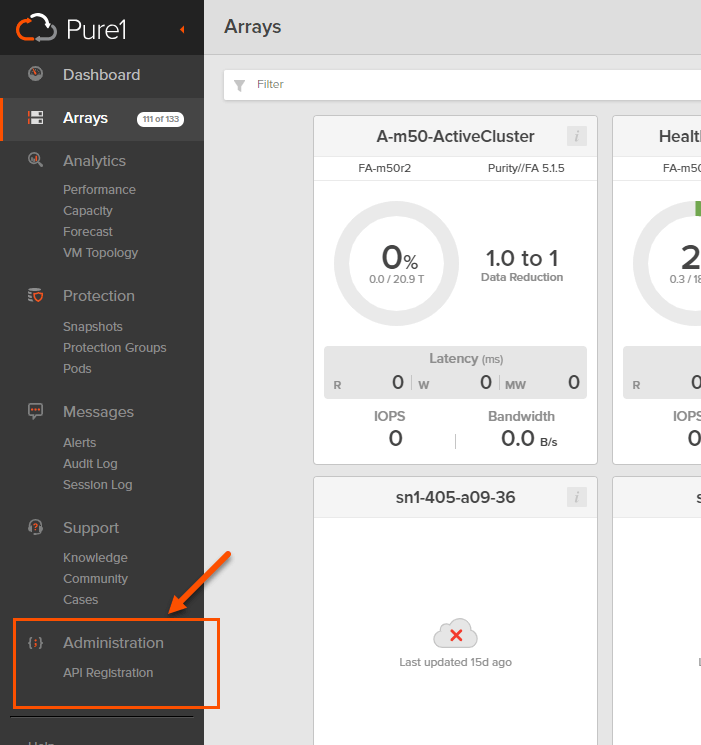Screen dimensions: 701x745
Task: Open Capacity analytics
Action: pos(88,210)
